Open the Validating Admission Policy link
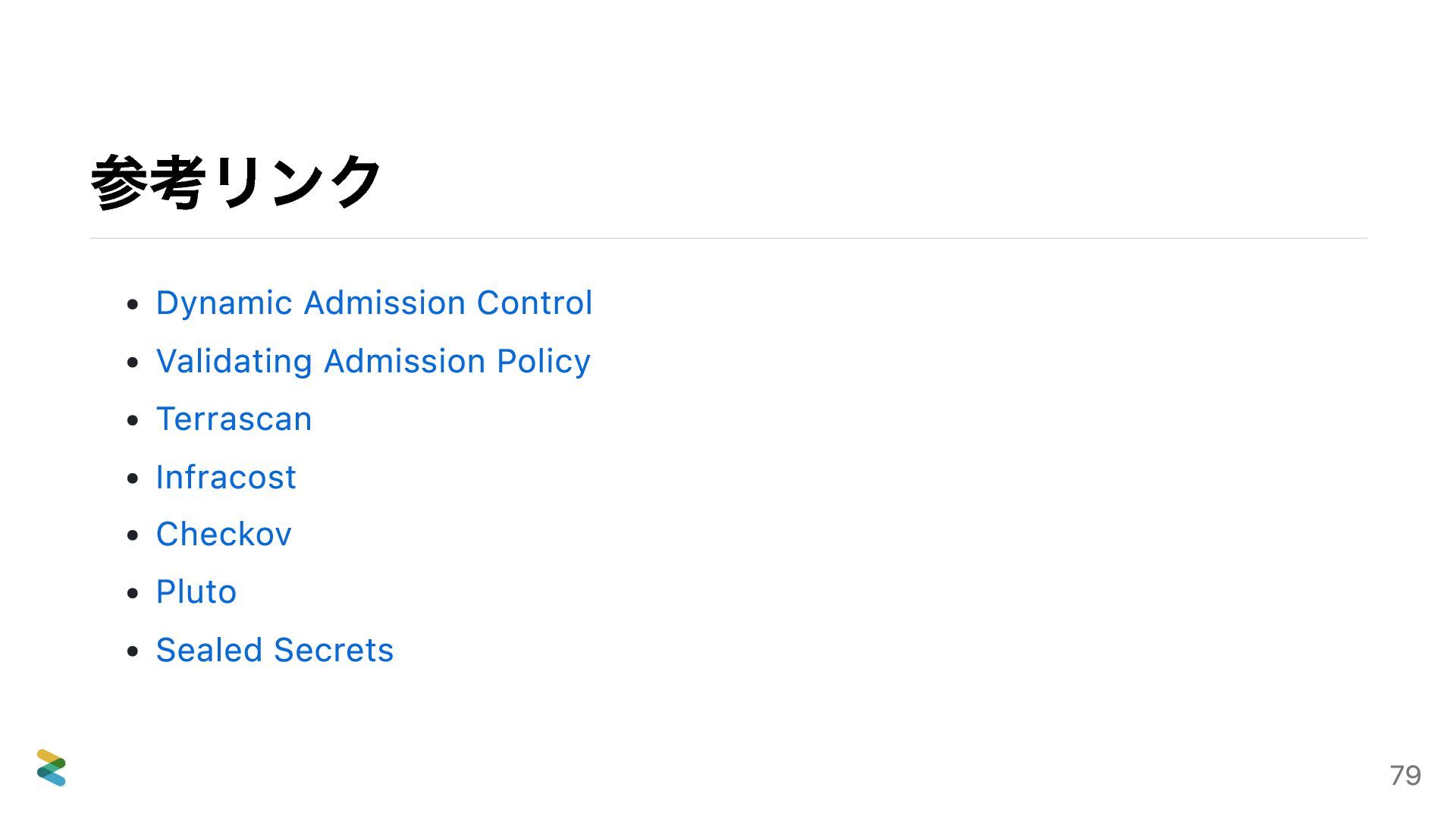This screenshot has height=819, width=1456. (372, 361)
